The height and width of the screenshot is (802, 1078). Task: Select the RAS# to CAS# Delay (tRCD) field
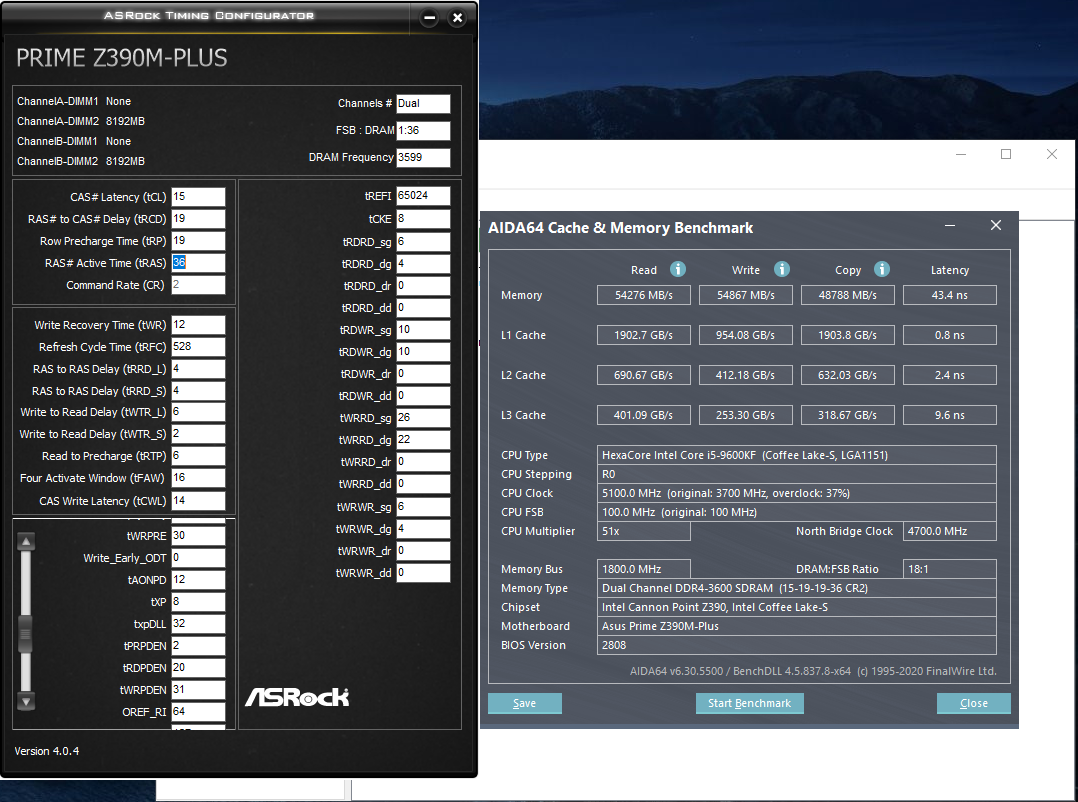(198, 219)
